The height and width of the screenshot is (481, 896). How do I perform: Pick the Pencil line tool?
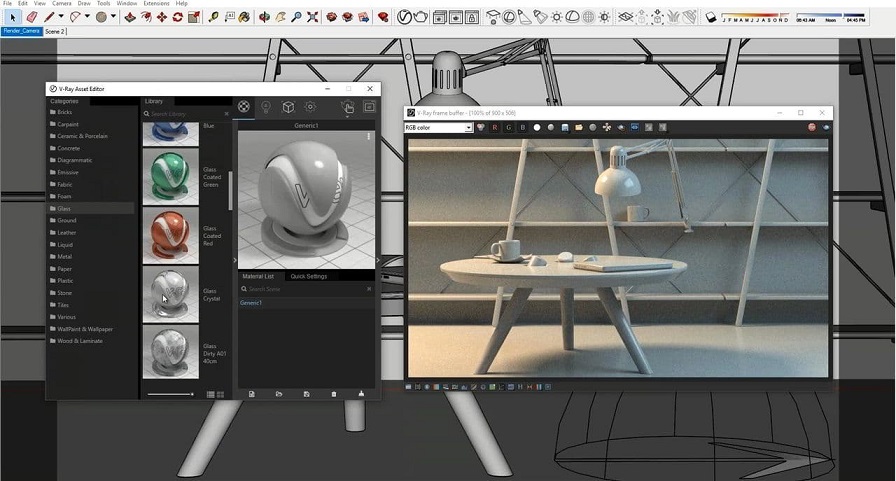[50, 17]
